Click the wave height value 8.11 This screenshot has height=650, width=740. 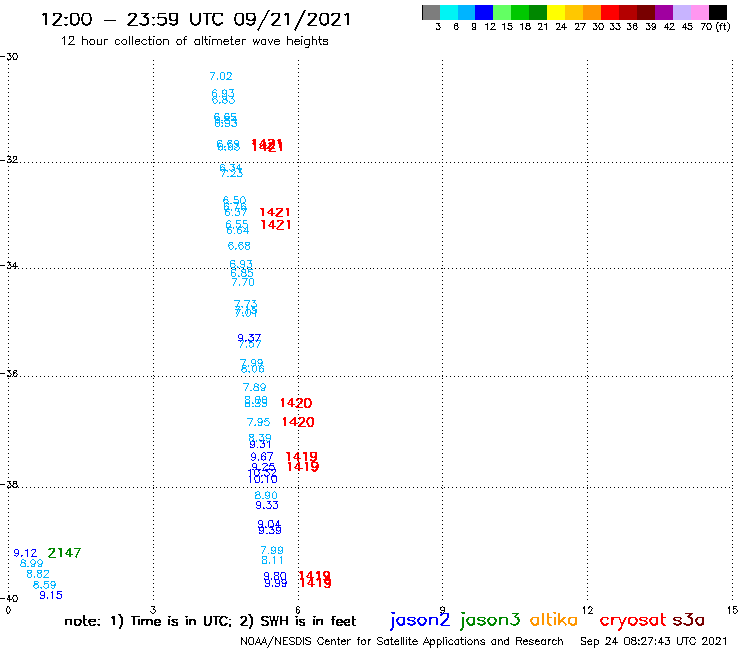click(272, 560)
